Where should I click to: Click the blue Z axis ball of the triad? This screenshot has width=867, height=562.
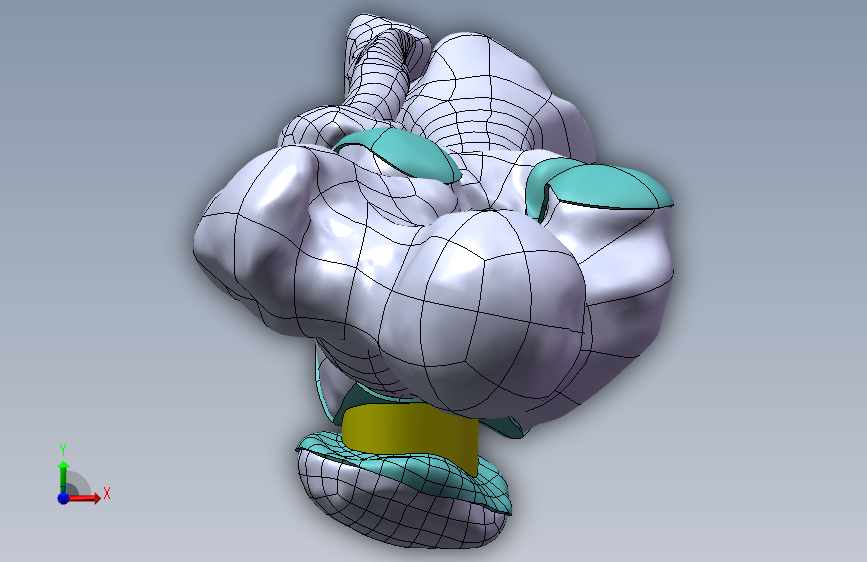pyautogui.click(x=64, y=498)
